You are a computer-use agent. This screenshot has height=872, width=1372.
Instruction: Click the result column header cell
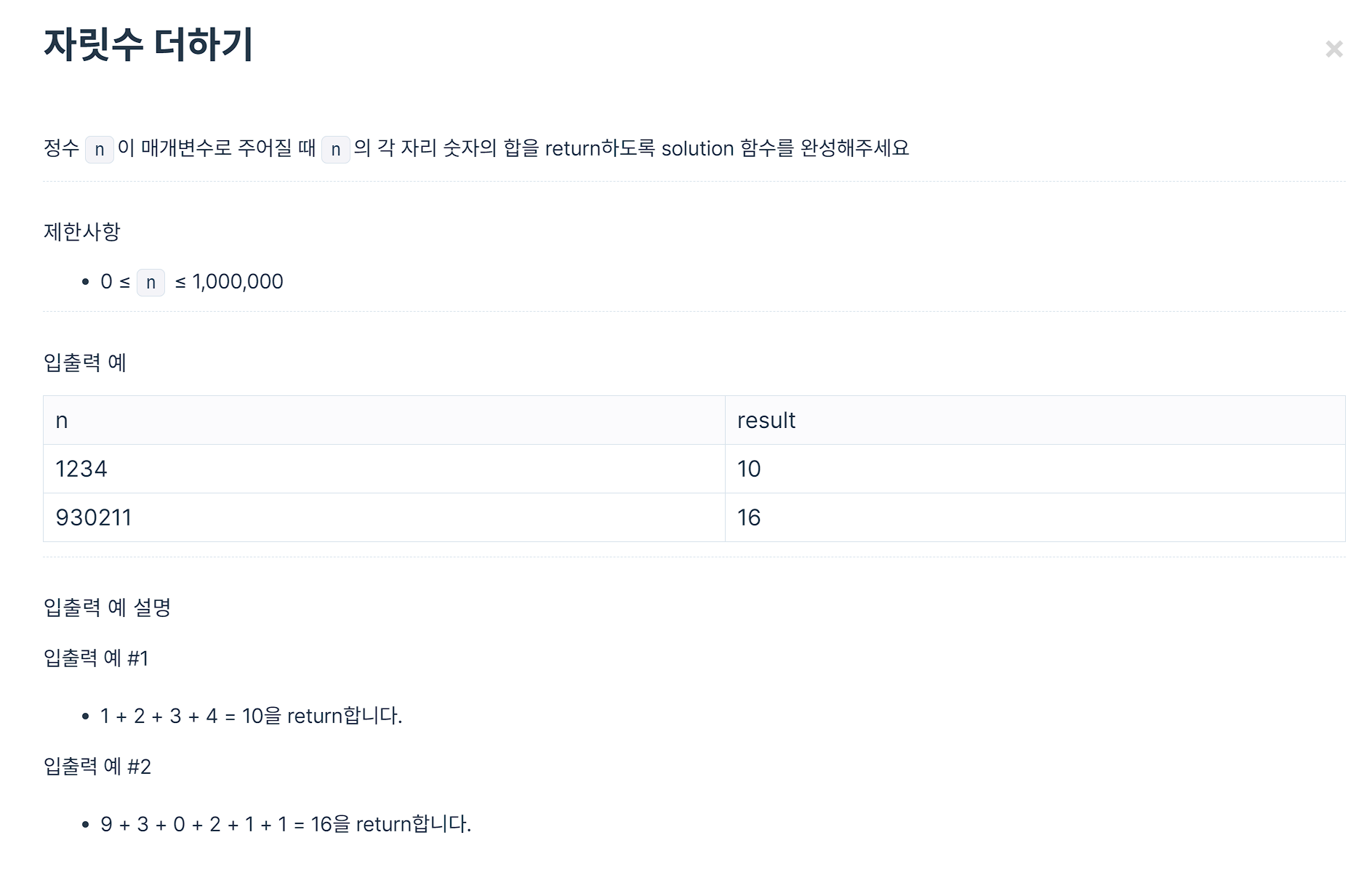point(1035,420)
